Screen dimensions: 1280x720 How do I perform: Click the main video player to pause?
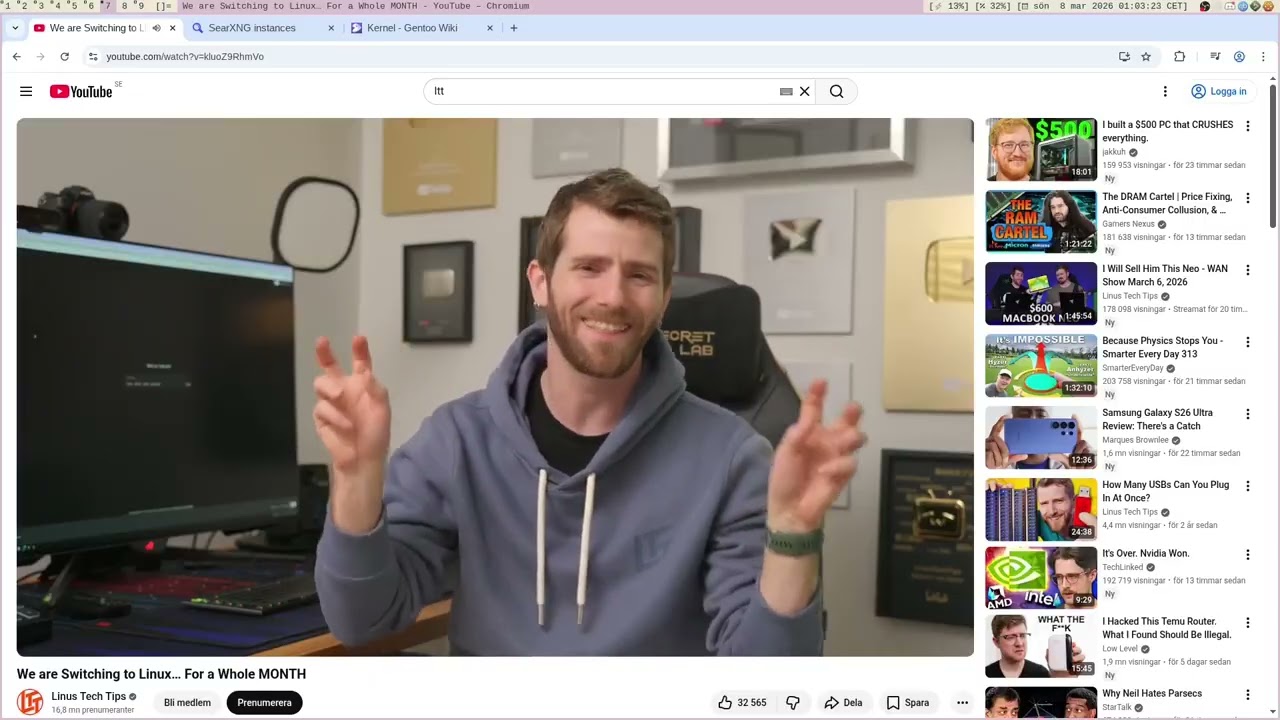pyautogui.click(x=495, y=387)
